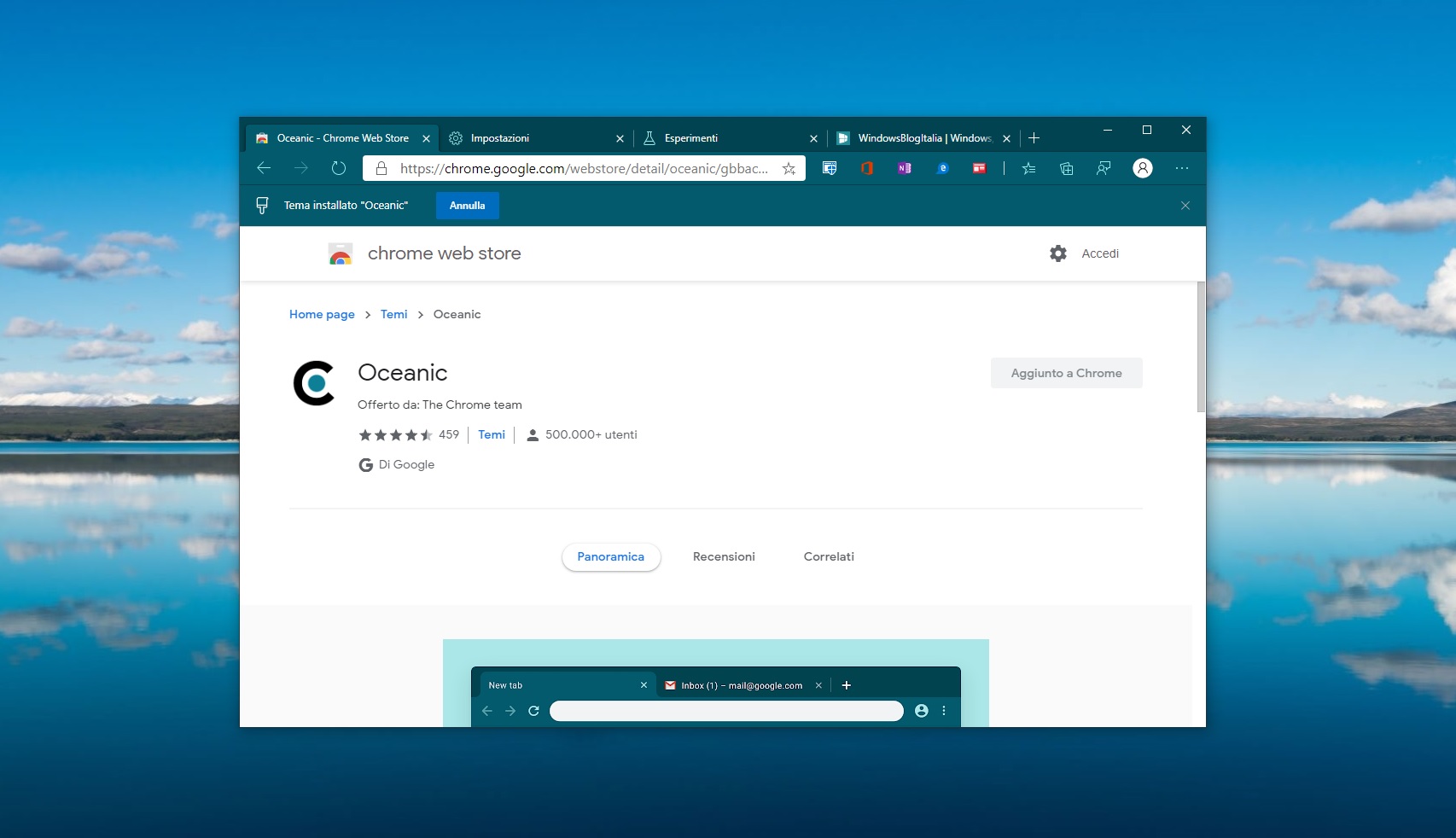Close the Oceanic - Chrome Web Store tab
Screen dimensions: 1456x838
[x=426, y=138]
